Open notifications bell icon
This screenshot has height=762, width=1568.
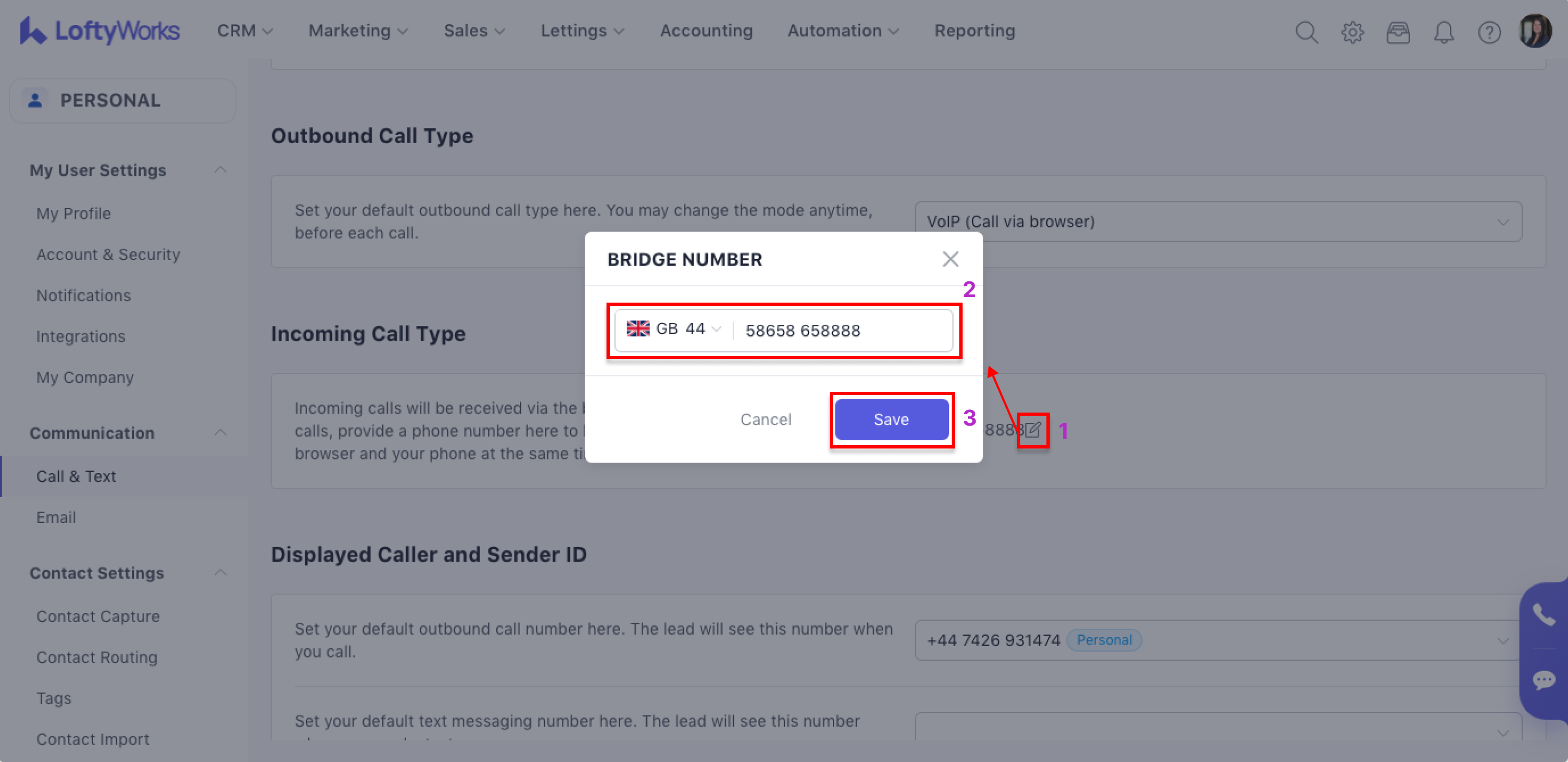click(x=1443, y=32)
